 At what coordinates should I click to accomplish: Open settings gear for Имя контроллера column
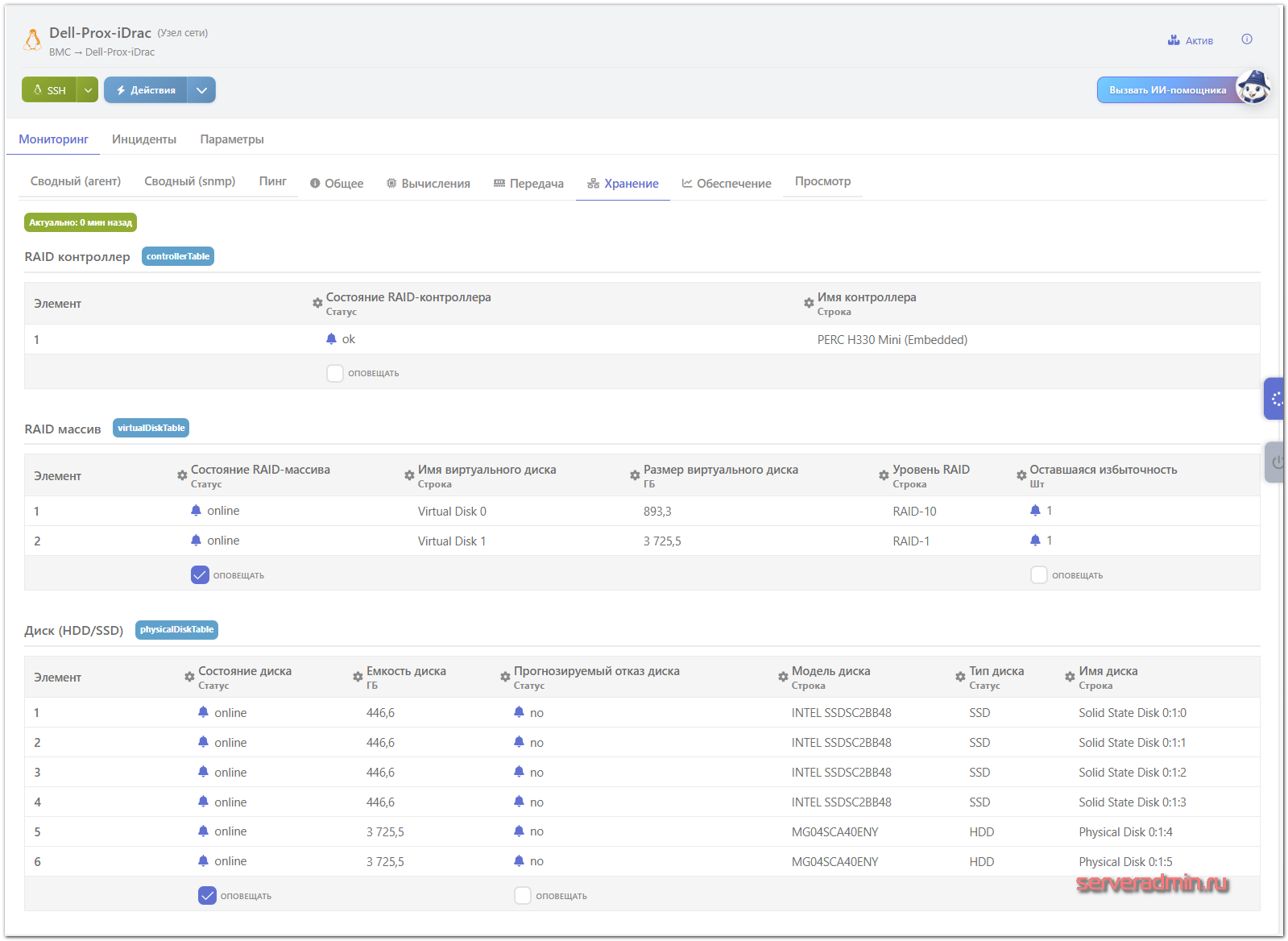809,303
